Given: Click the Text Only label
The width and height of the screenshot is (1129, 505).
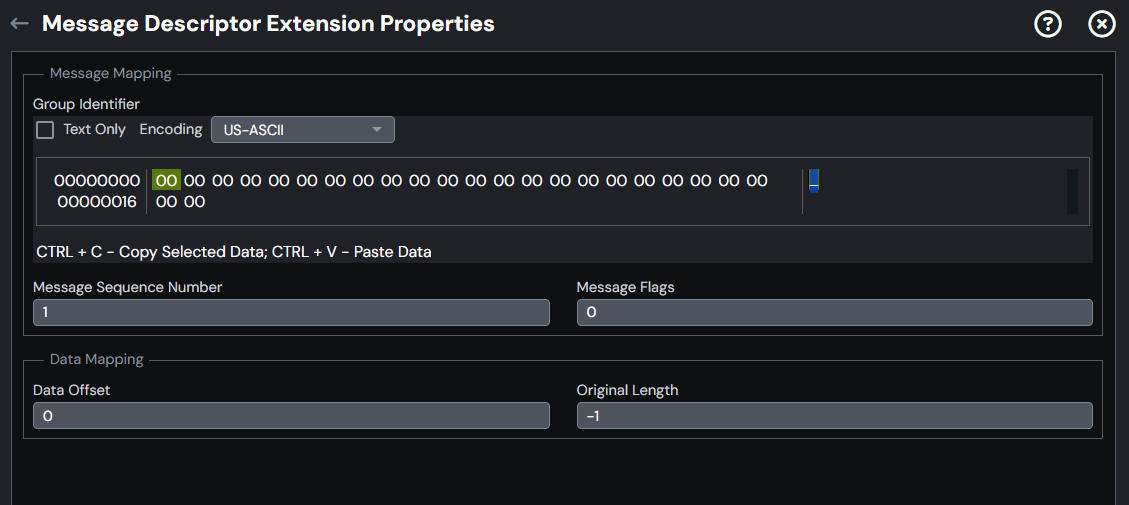Looking at the screenshot, I should (x=94, y=130).
